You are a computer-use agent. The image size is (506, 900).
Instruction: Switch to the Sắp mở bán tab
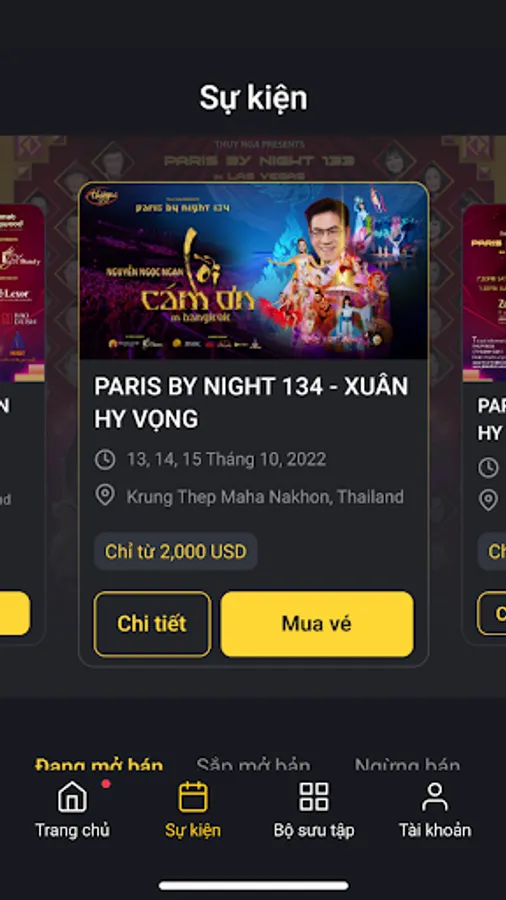tap(253, 765)
